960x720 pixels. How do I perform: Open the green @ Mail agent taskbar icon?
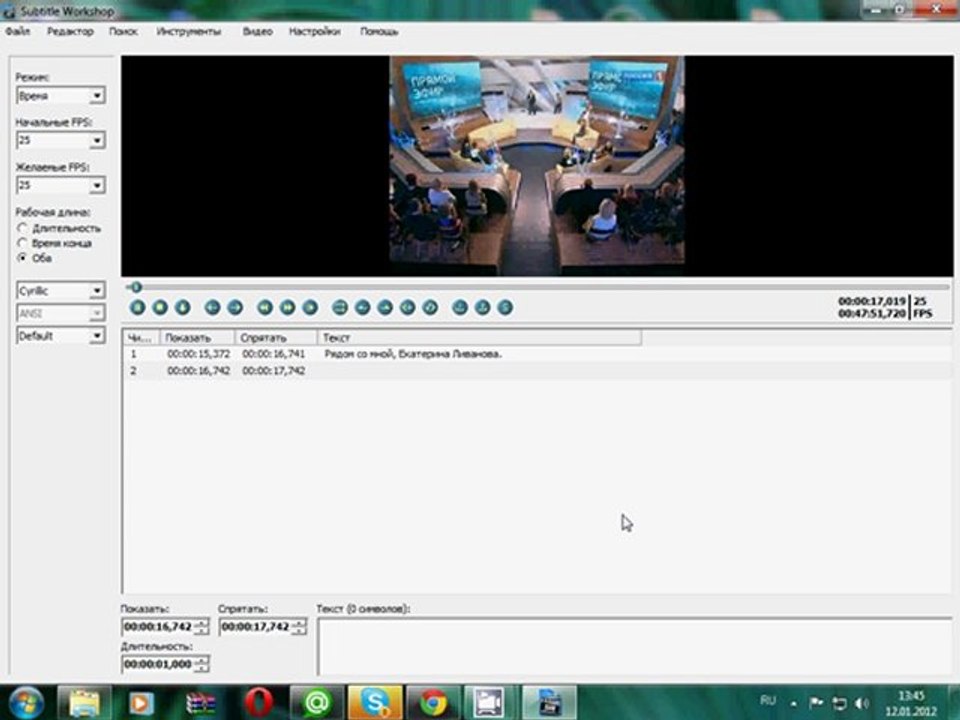pos(317,702)
